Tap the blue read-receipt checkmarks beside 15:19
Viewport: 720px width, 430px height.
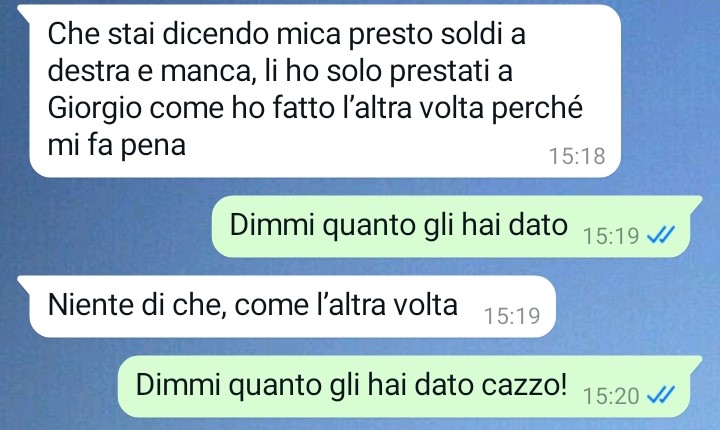[661, 235]
